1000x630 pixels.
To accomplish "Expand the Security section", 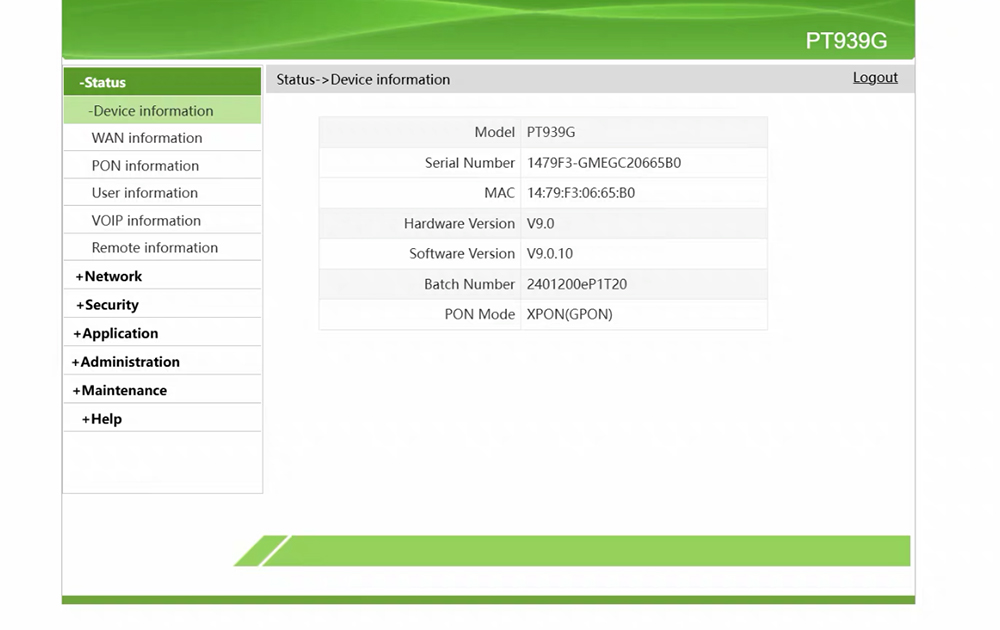I will [107, 305].
